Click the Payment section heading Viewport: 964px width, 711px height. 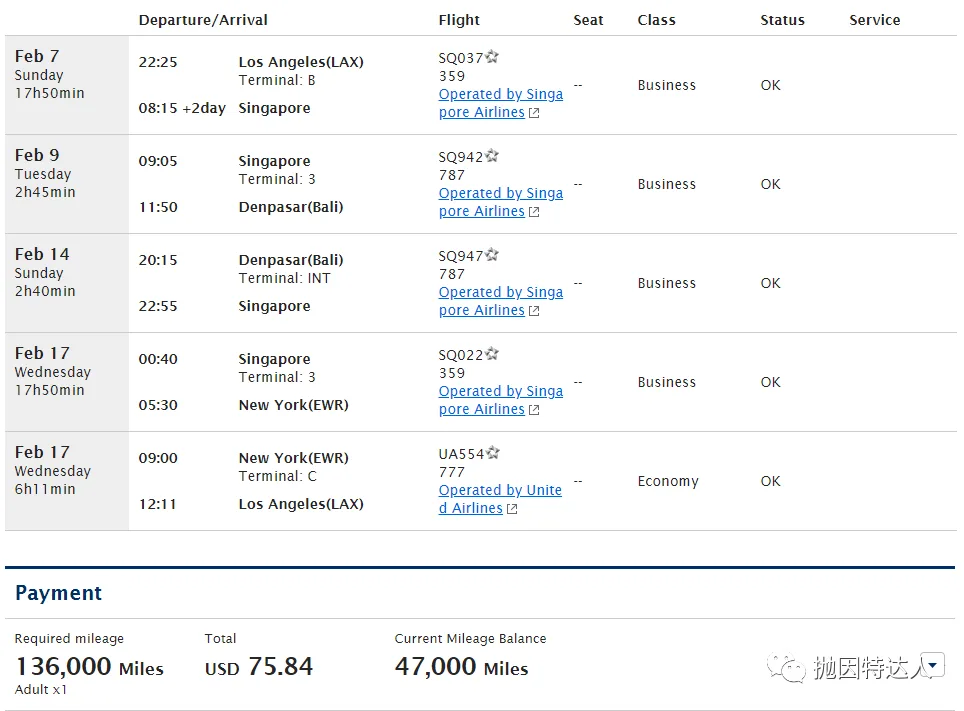(x=59, y=593)
